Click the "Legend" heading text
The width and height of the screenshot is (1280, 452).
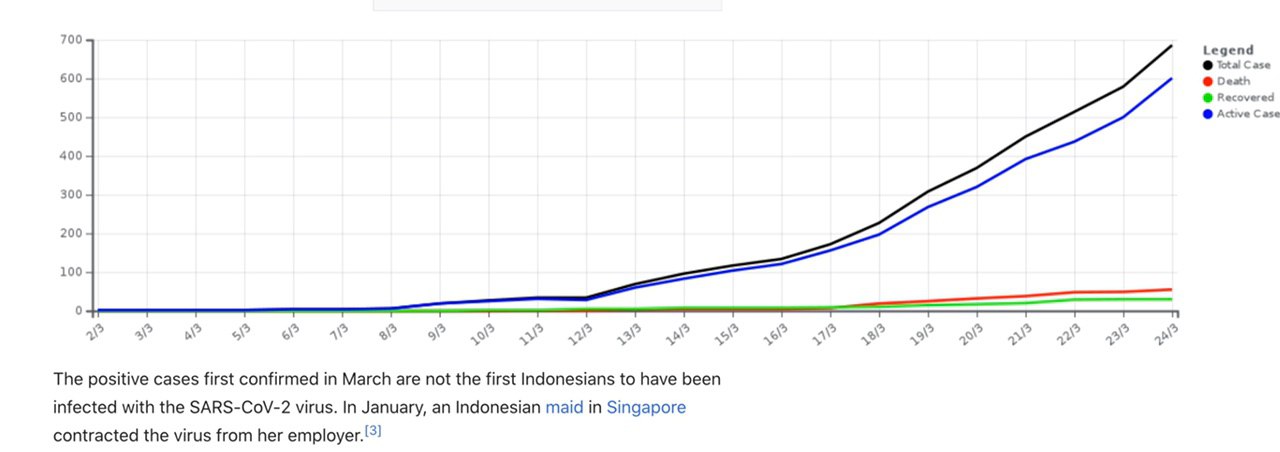pyautogui.click(x=1227, y=50)
